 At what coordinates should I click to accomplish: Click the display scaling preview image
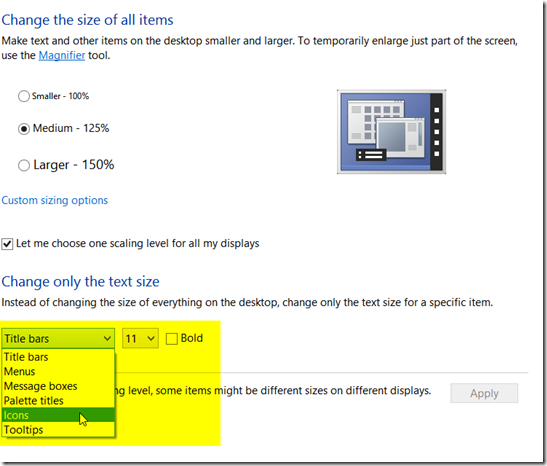[x=391, y=131]
